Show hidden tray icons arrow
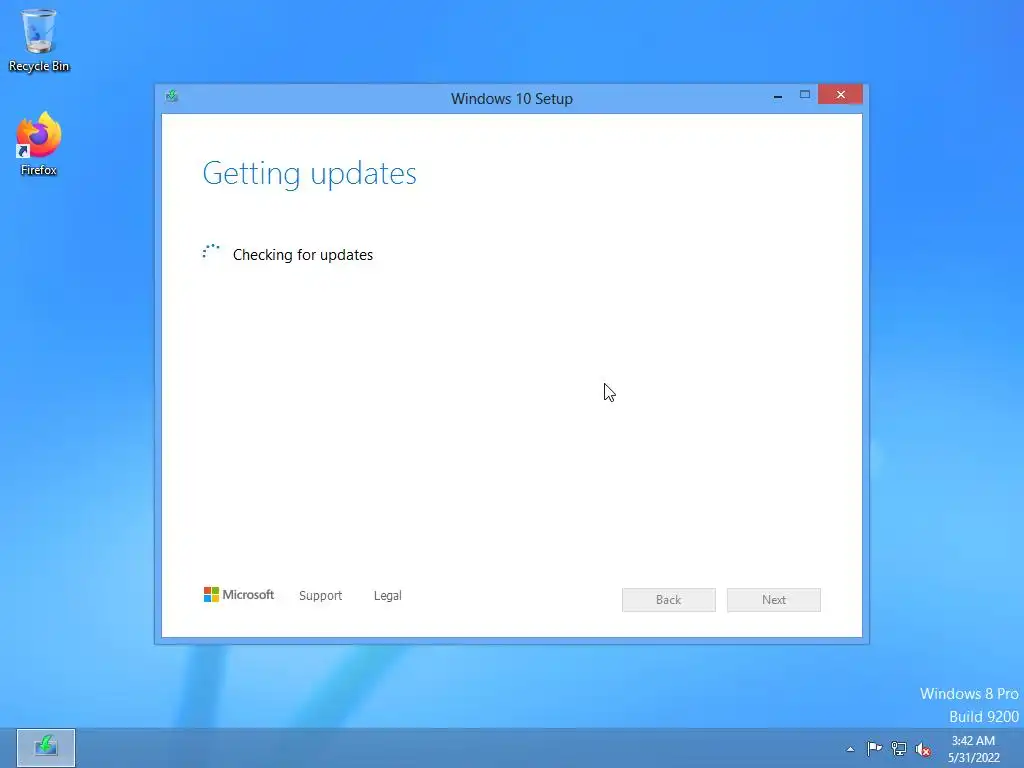This screenshot has height=768, width=1024. tap(850, 749)
